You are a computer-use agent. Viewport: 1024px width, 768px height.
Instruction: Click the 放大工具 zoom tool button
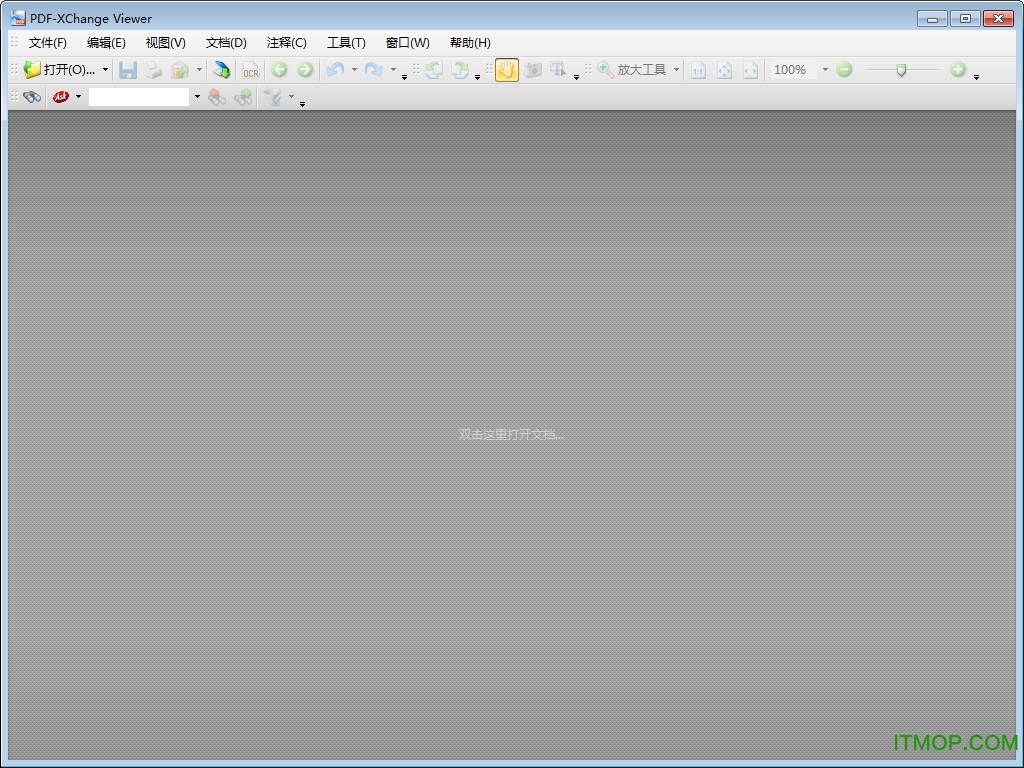[632, 70]
